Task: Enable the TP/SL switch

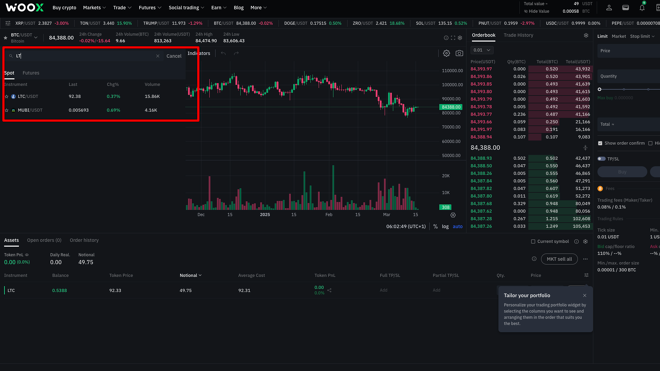Action: pos(601,159)
